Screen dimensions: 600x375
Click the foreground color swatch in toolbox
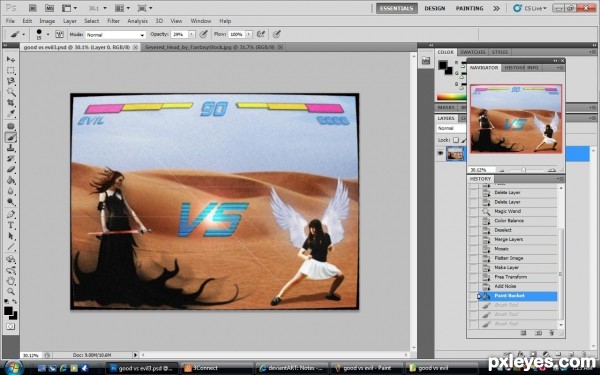point(8,311)
